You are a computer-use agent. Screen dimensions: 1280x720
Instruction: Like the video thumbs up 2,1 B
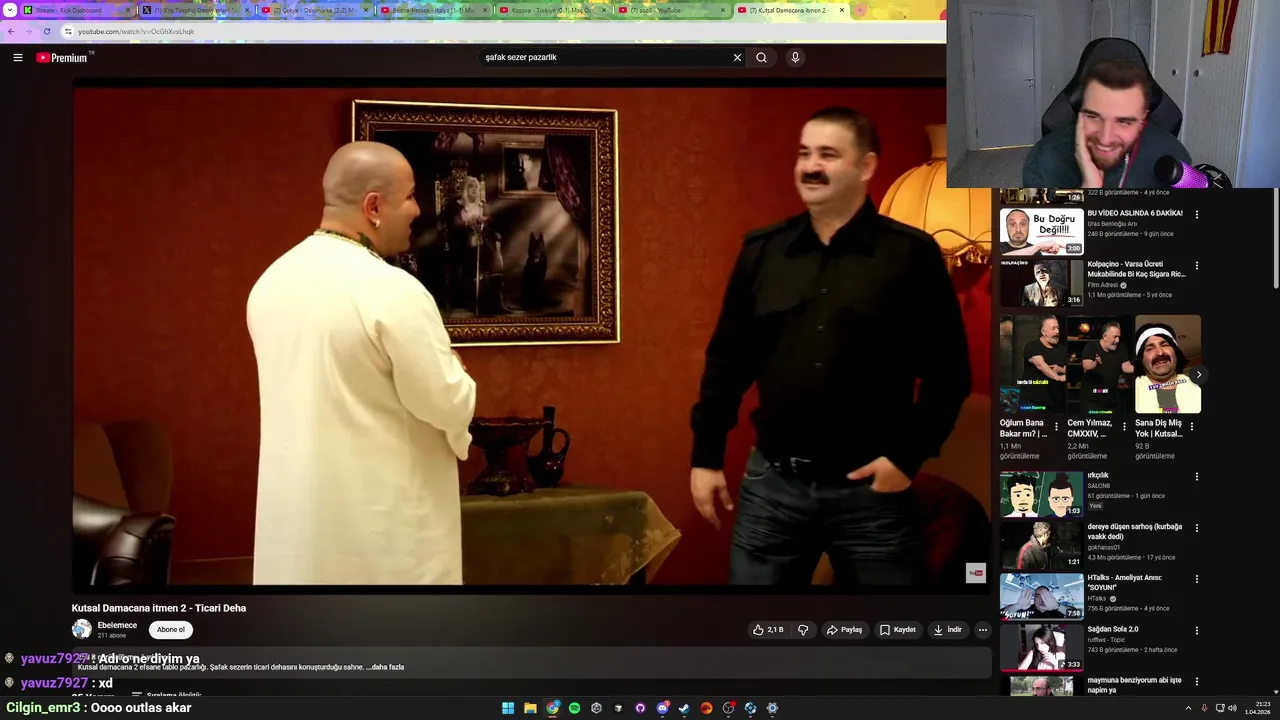pos(768,630)
